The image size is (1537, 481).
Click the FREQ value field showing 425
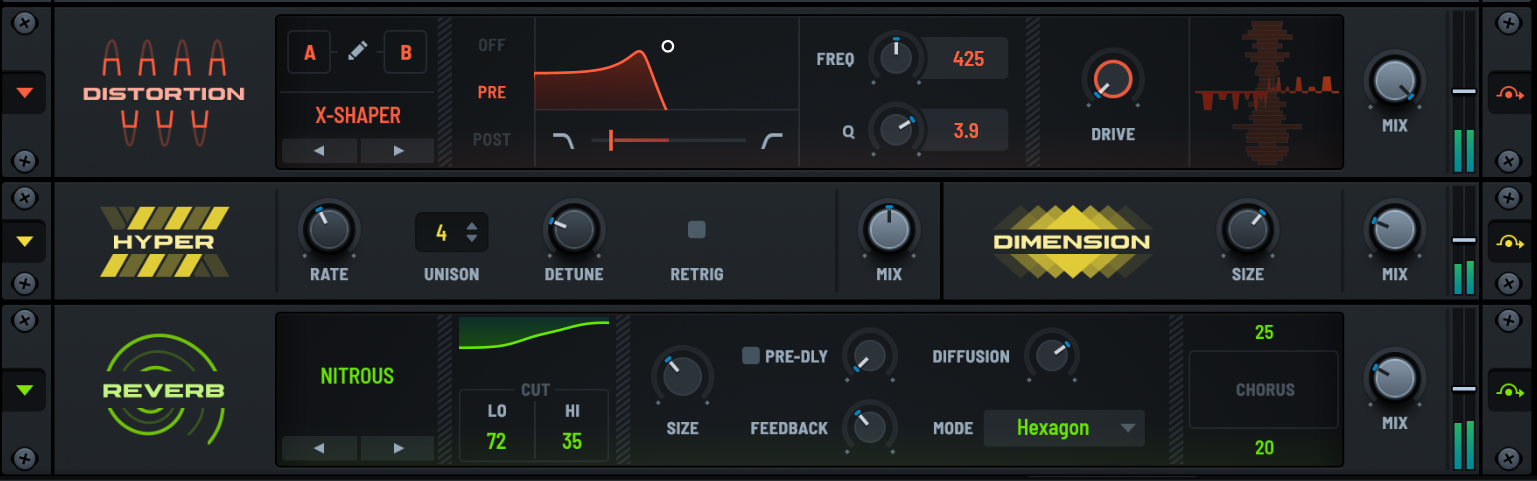coord(967,58)
